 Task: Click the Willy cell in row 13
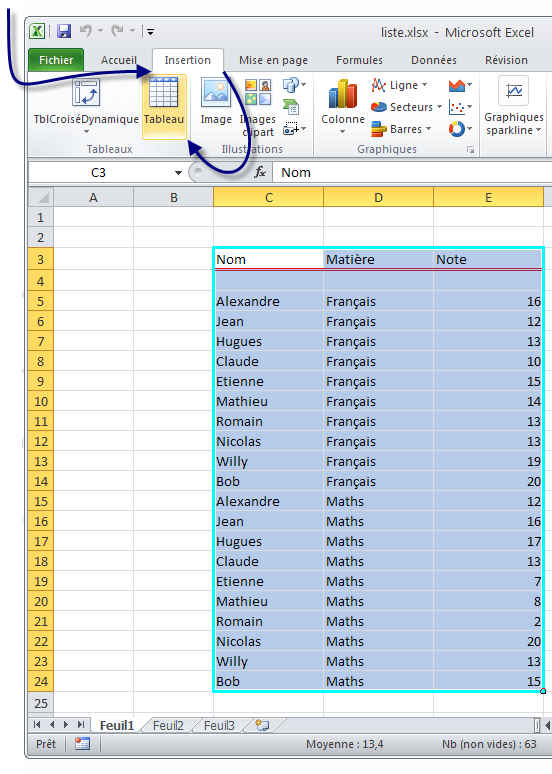tap(269, 461)
